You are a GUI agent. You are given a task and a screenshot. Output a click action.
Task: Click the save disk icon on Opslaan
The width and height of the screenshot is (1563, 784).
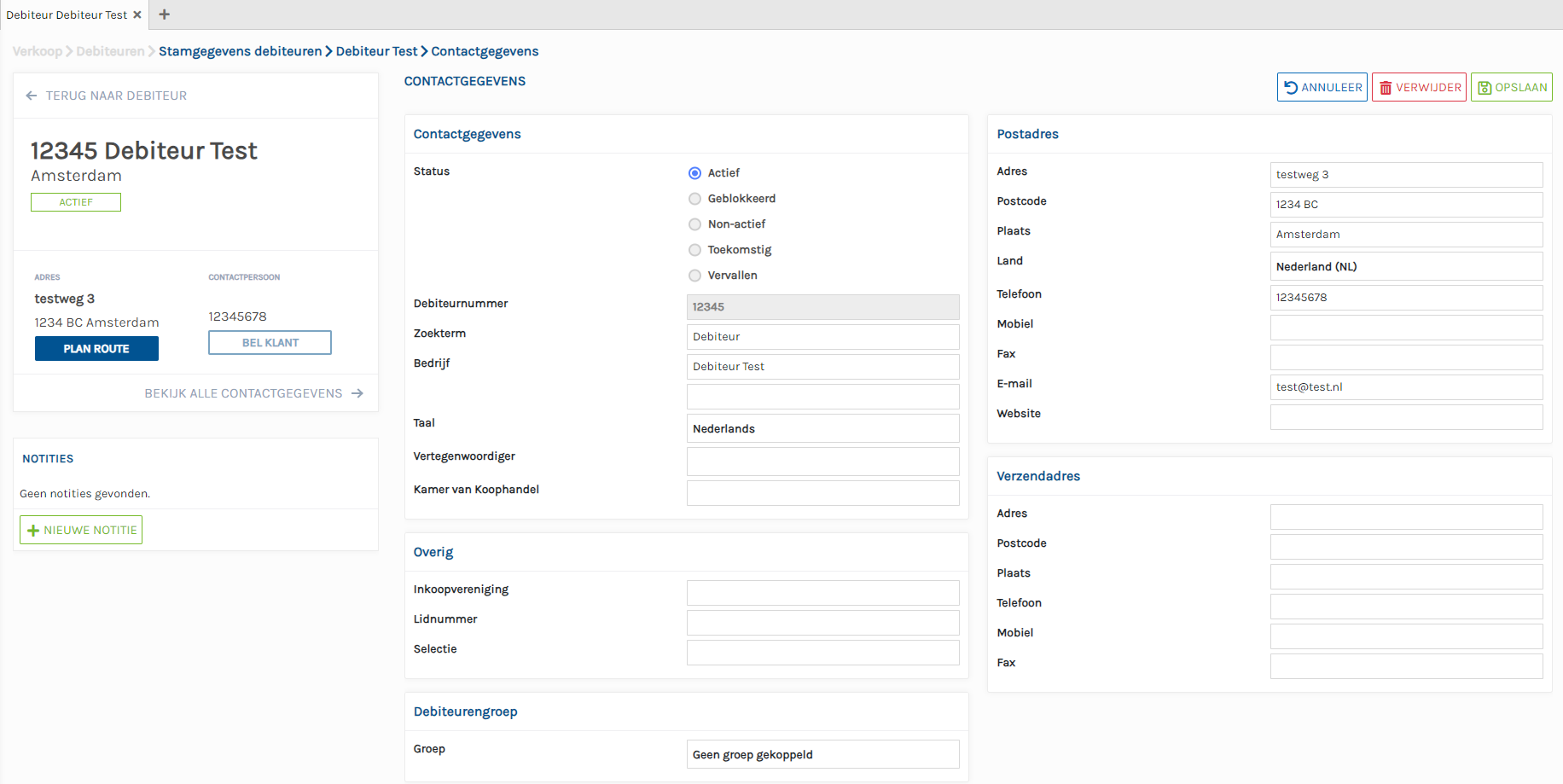click(x=1485, y=88)
